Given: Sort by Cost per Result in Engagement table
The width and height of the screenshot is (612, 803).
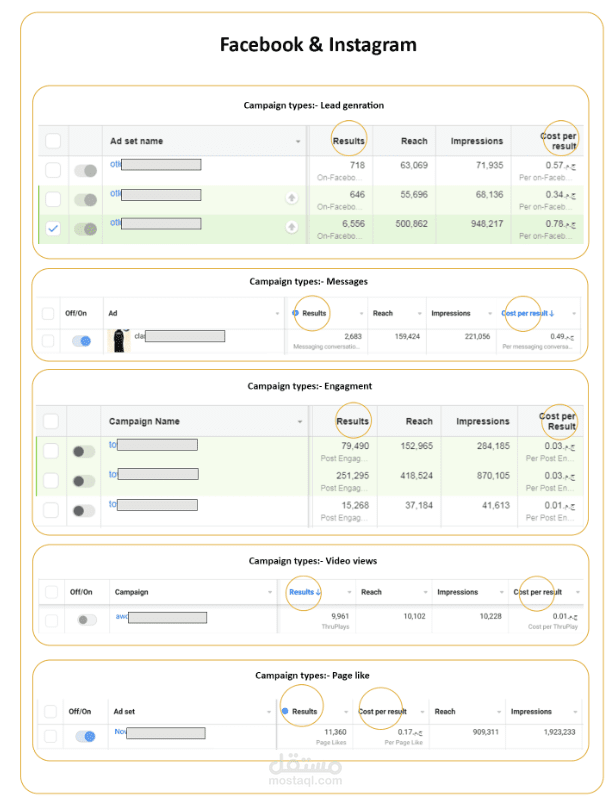Looking at the screenshot, I should 557,421.
